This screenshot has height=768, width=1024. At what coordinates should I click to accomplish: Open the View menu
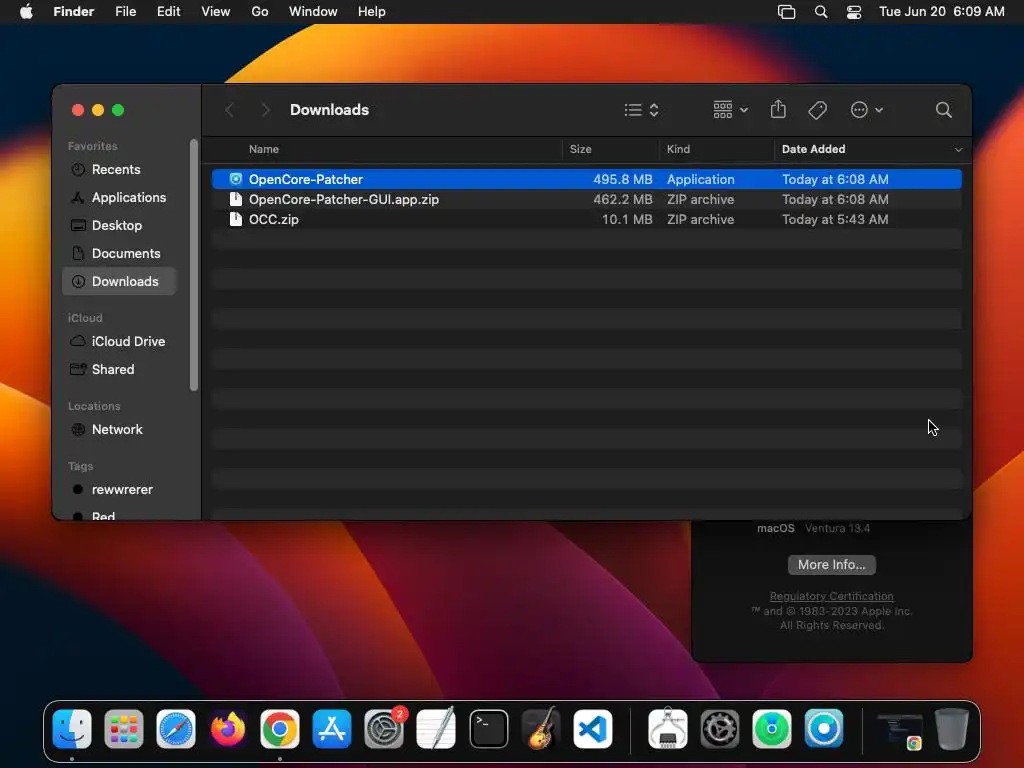click(215, 12)
